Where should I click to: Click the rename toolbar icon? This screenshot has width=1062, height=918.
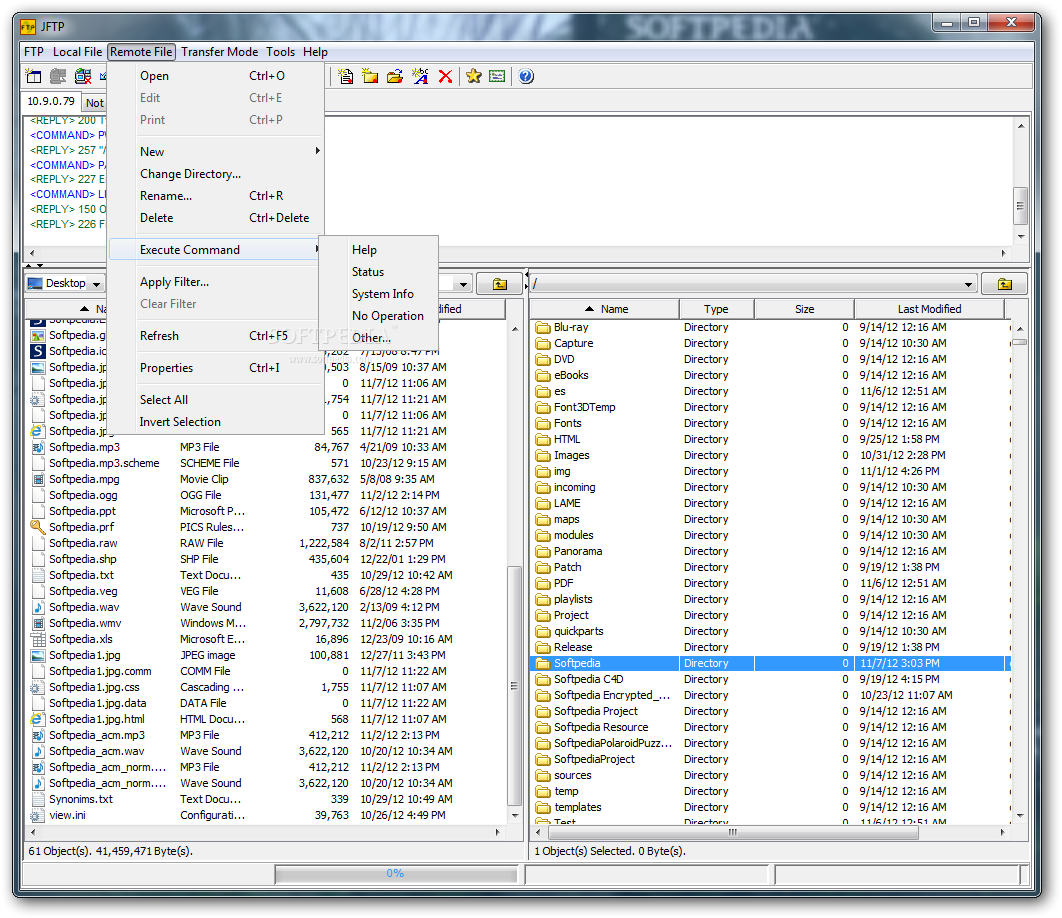pos(420,76)
